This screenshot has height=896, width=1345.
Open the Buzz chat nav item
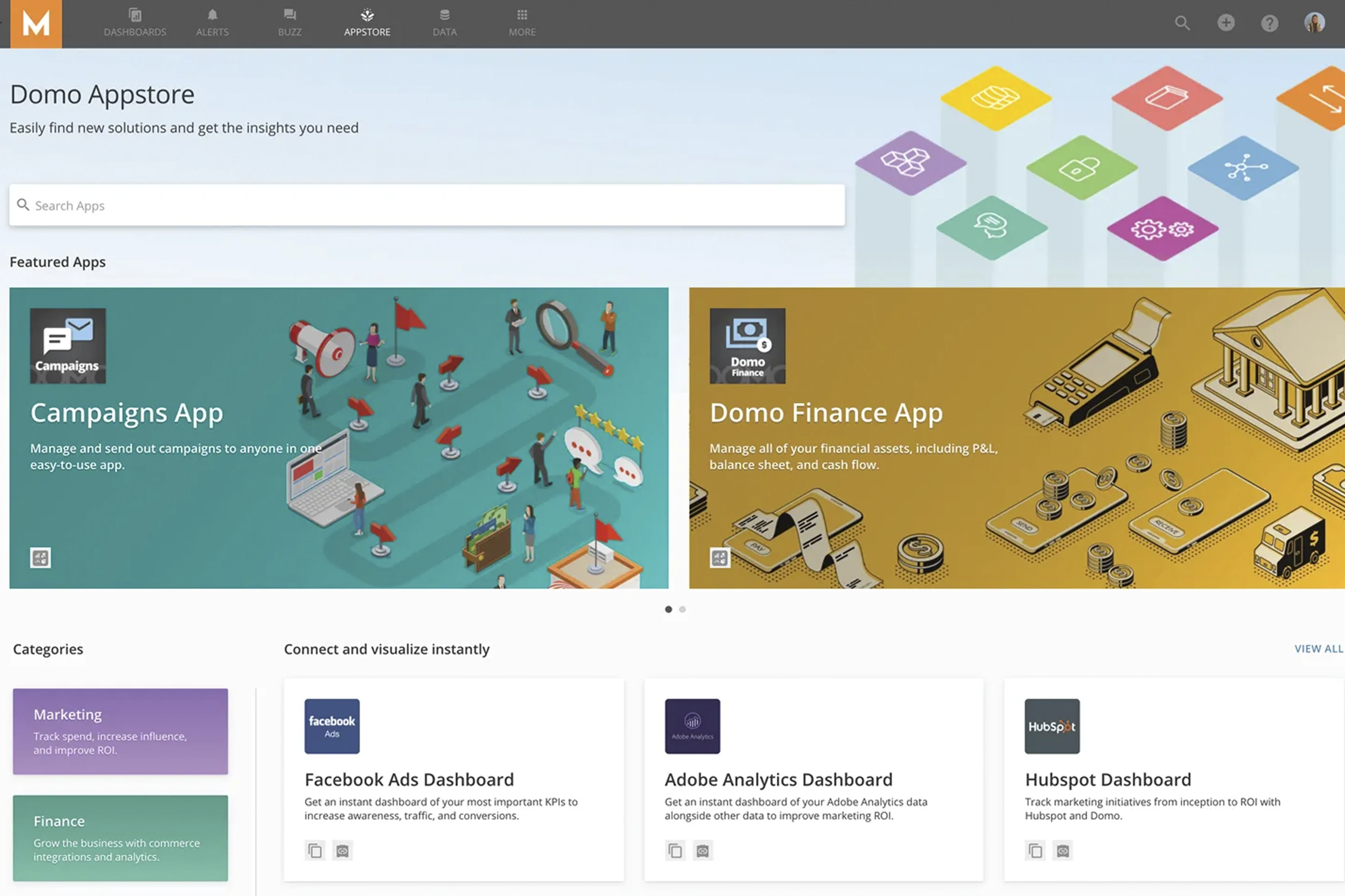(290, 24)
